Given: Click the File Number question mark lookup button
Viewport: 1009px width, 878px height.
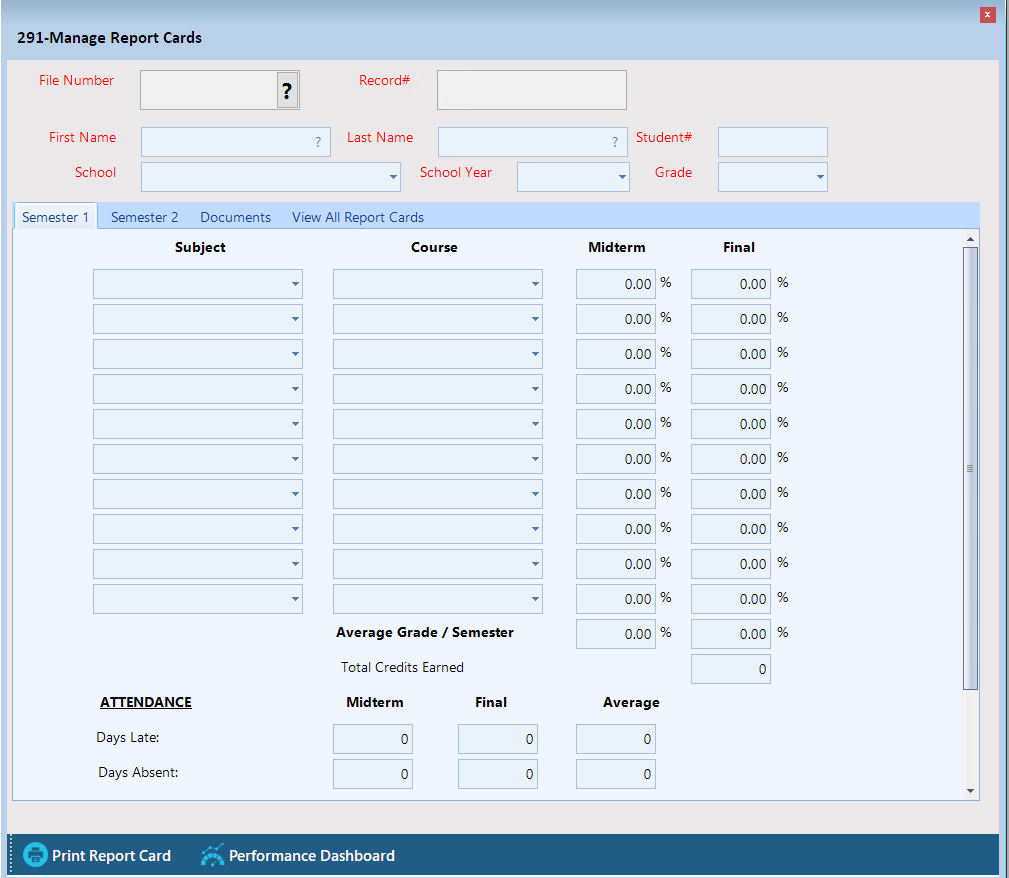Looking at the screenshot, I should (287, 91).
